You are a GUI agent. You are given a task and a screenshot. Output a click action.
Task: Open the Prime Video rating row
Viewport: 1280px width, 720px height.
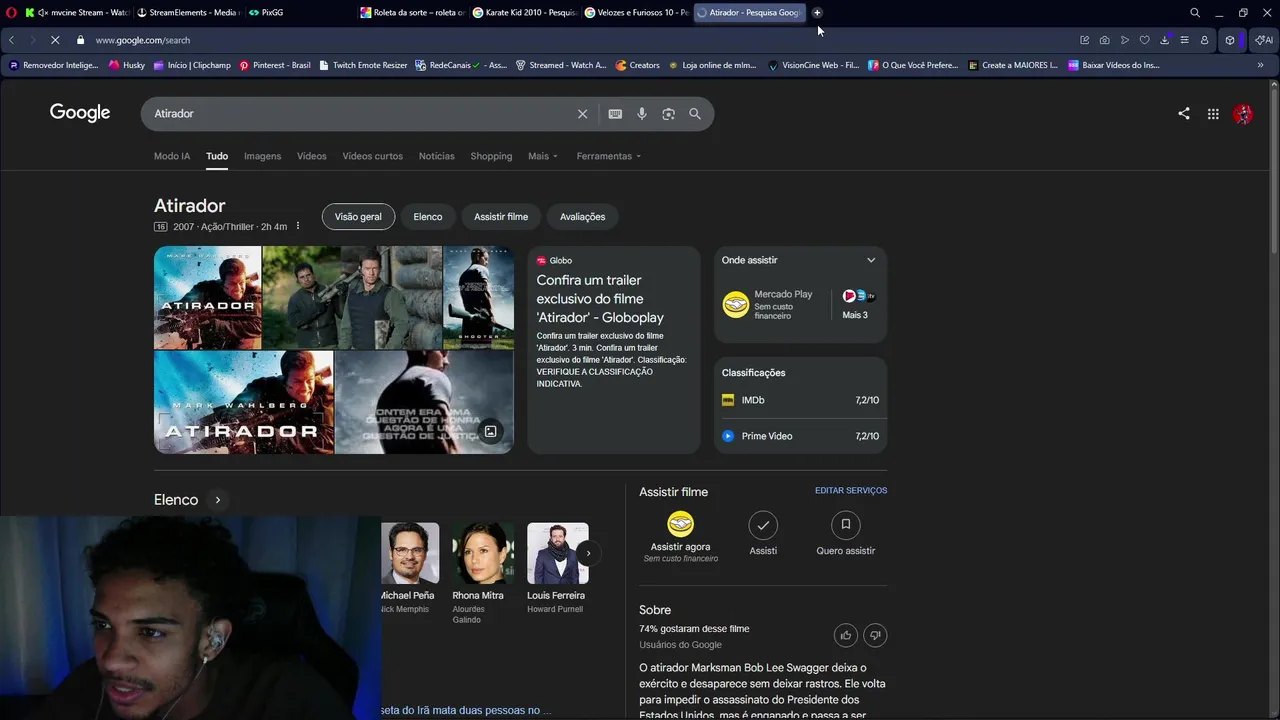[x=800, y=436]
